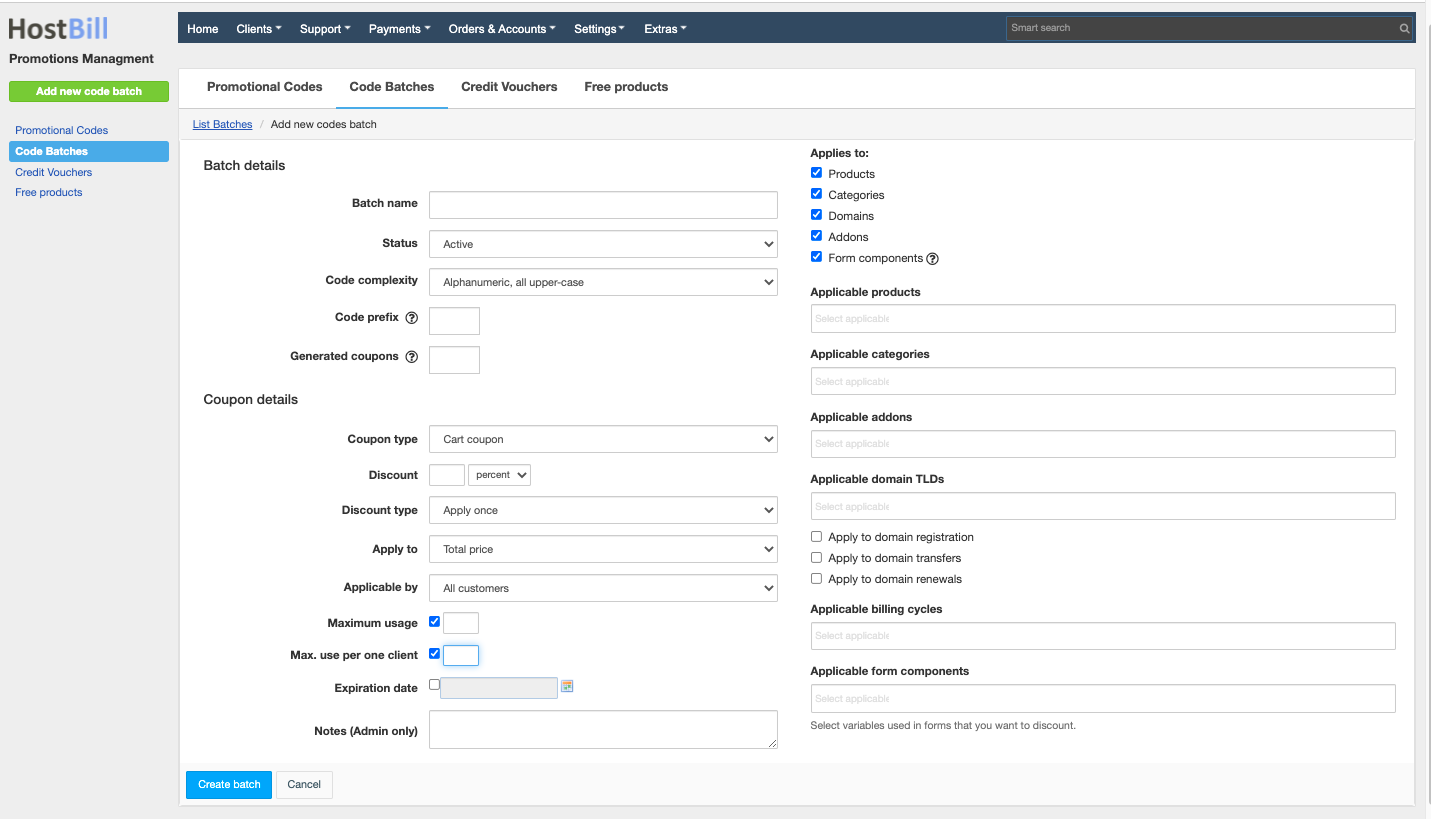Click help icon next to Code prefix
The image size is (1431, 819).
click(411, 318)
